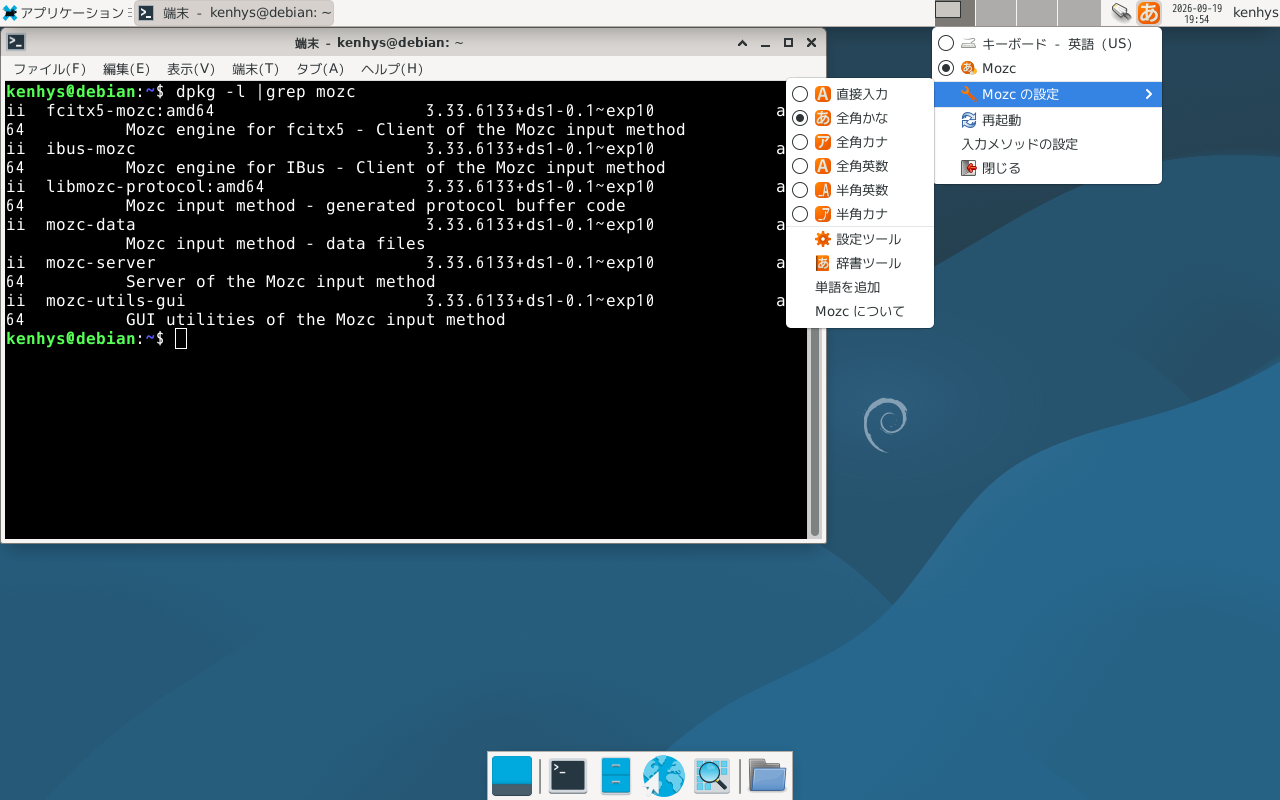1280x800 pixels.
Task: Click the terminal vertical scrollbar
Action: click(815, 310)
